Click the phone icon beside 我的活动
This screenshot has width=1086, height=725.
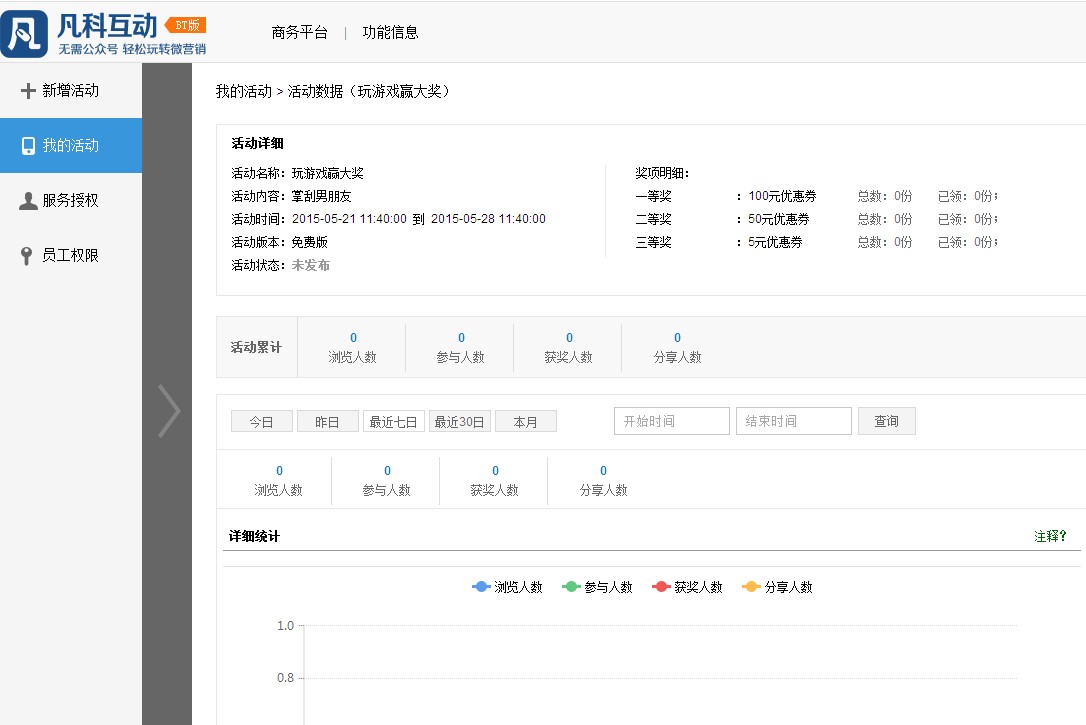pyautogui.click(x=28, y=145)
